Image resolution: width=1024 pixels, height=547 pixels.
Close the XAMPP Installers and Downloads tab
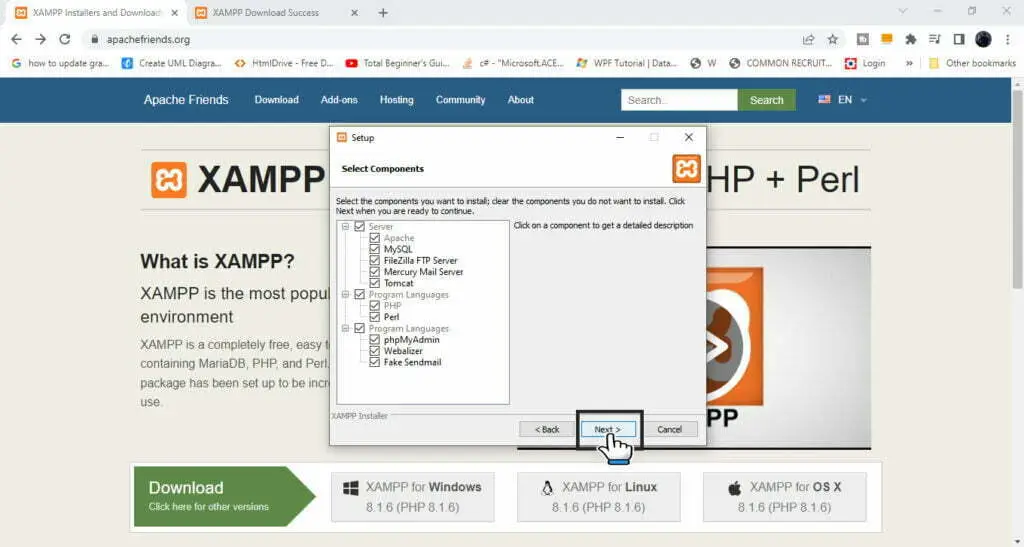pyautogui.click(x=174, y=12)
